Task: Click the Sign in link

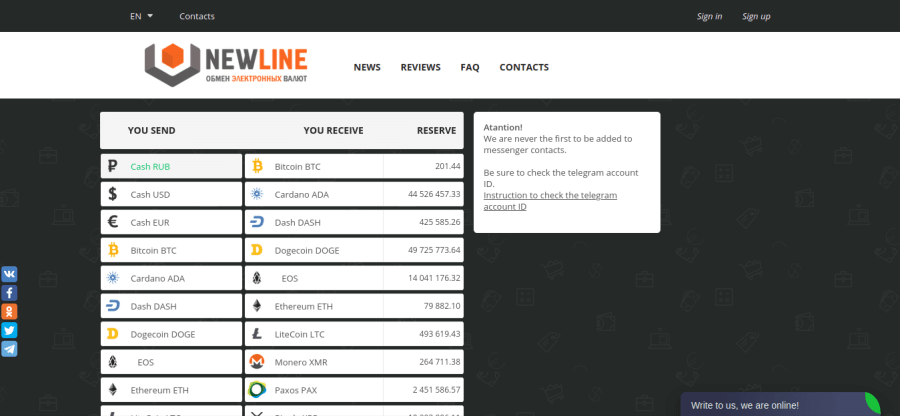Action: coord(709,16)
